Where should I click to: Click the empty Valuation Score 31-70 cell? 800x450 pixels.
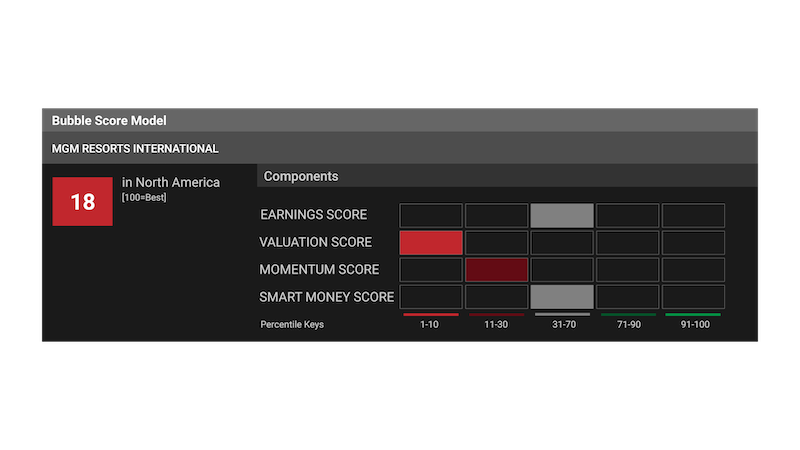tap(562, 243)
